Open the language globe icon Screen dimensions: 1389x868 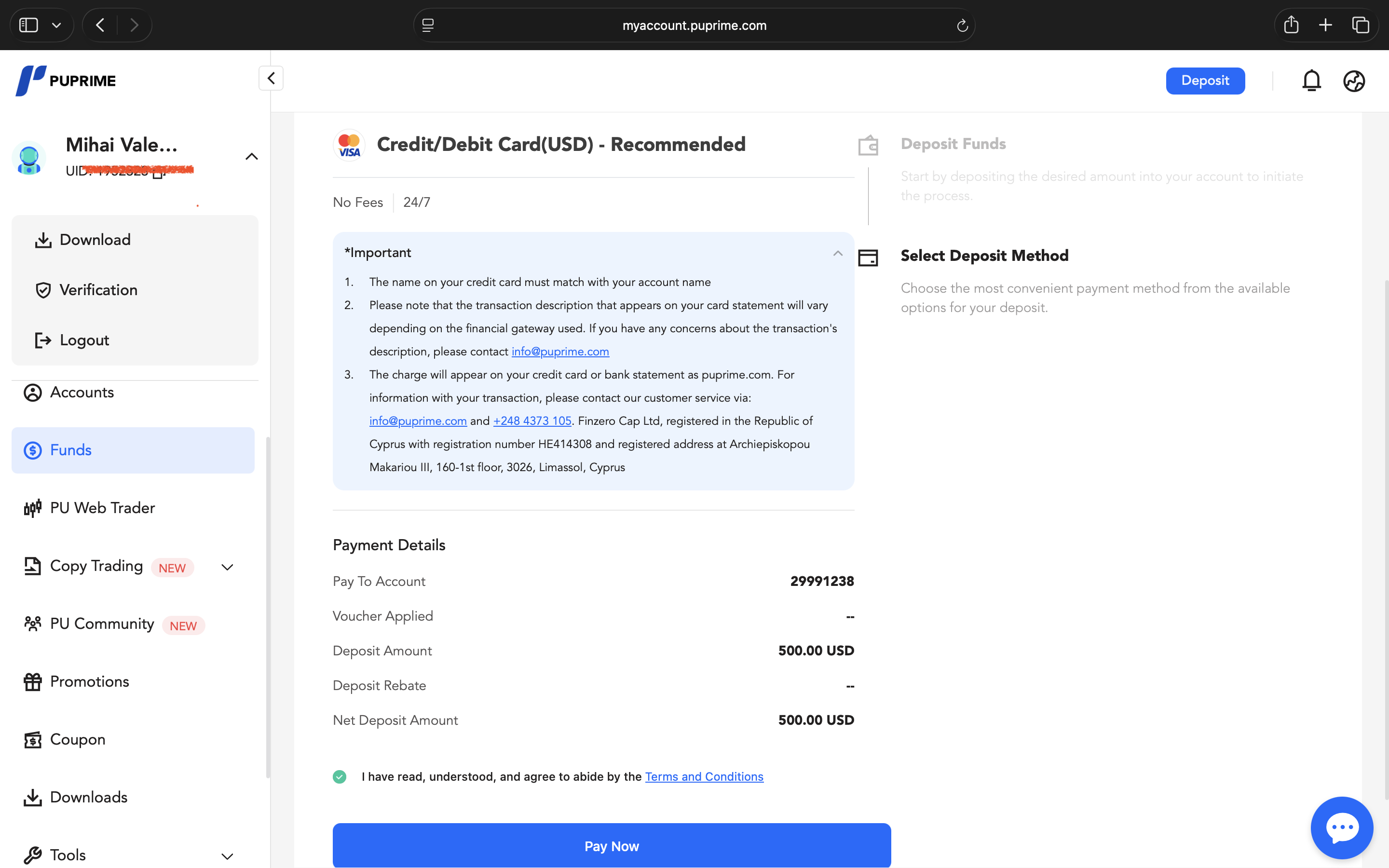[x=1354, y=81]
